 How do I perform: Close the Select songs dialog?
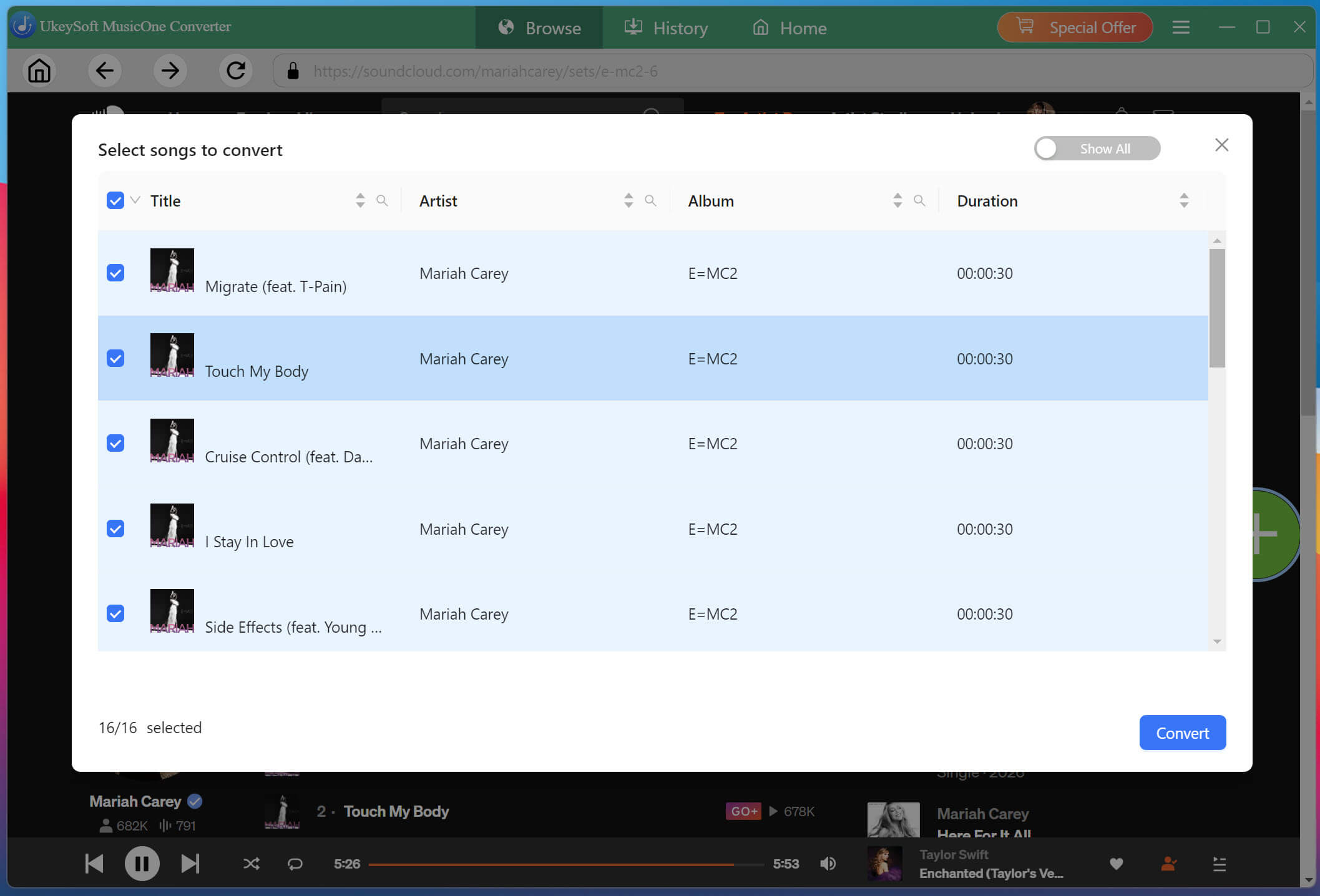tap(1221, 145)
